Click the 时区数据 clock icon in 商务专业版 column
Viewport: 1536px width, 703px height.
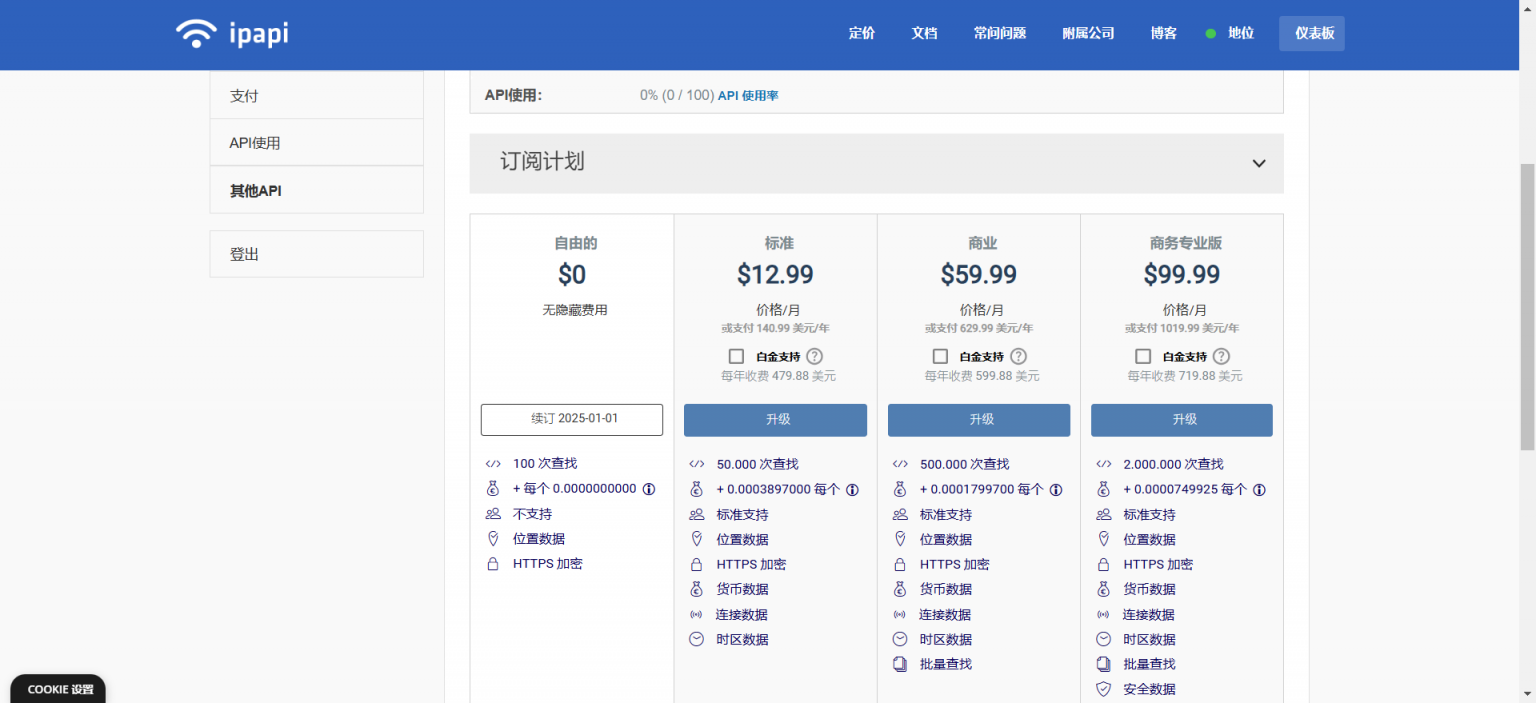[1103, 638]
